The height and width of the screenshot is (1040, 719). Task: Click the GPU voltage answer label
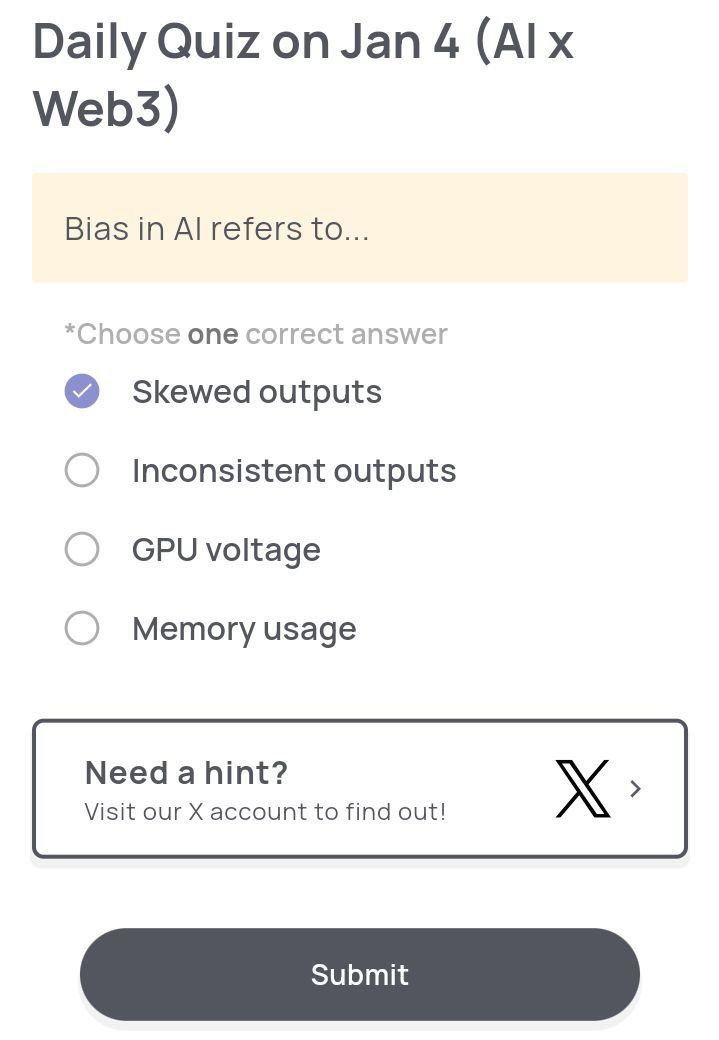pyautogui.click(x=226, y=549)
